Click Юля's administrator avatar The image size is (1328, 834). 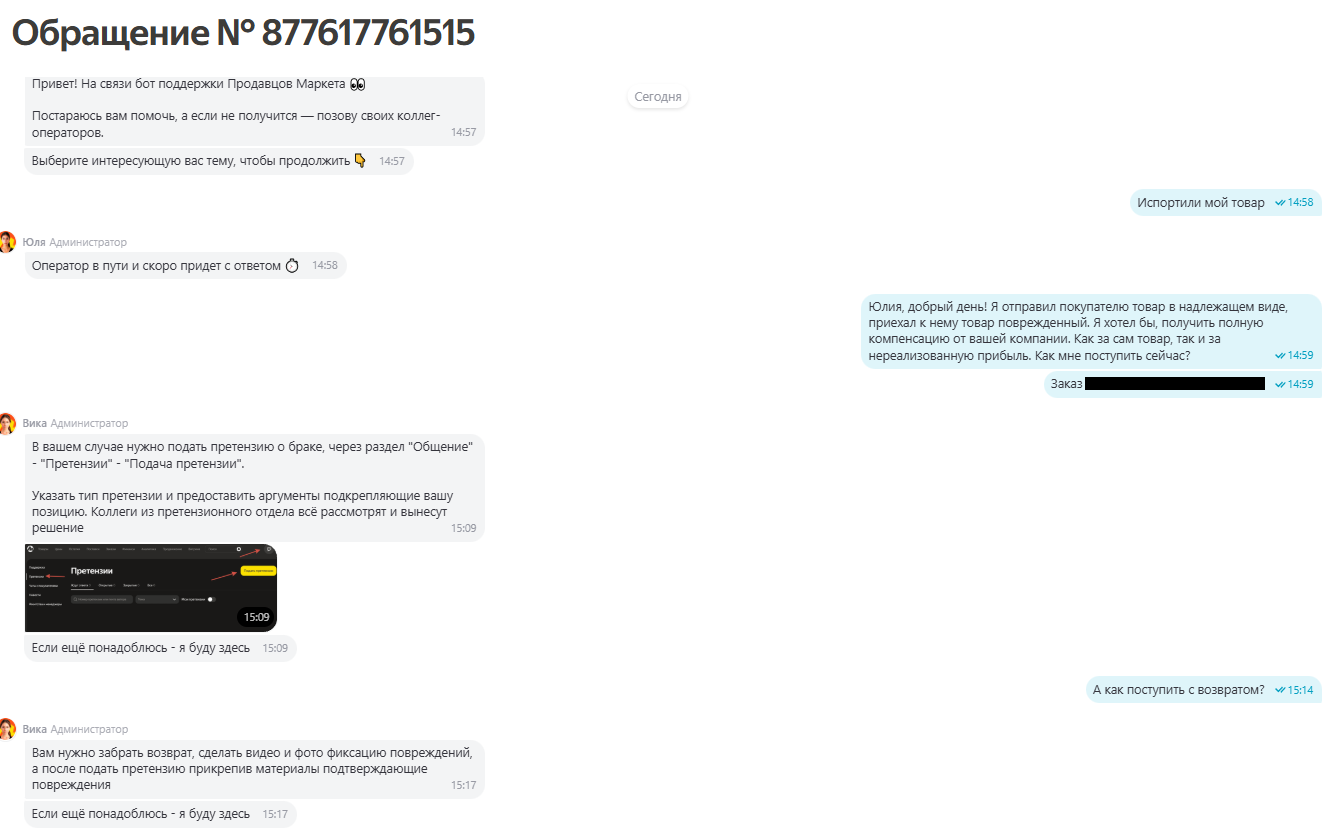click(x=7, y=242)
